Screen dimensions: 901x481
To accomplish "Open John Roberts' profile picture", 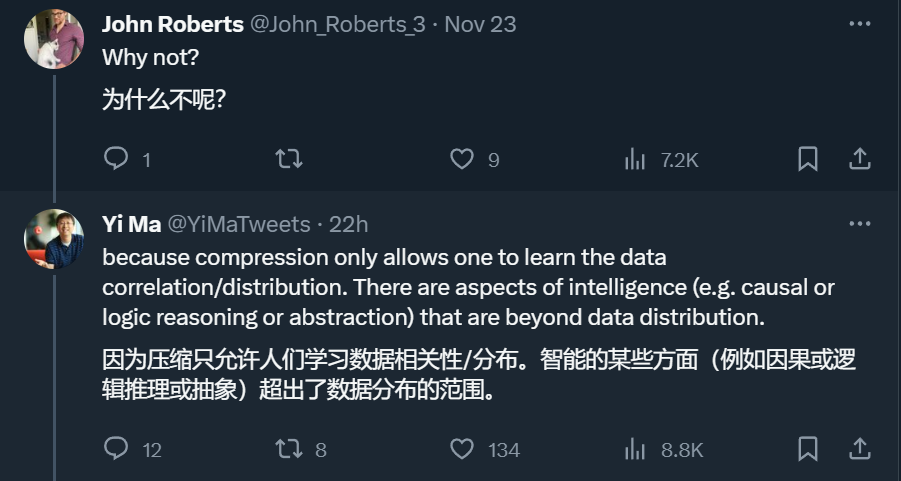I will [x=54, y=39].
